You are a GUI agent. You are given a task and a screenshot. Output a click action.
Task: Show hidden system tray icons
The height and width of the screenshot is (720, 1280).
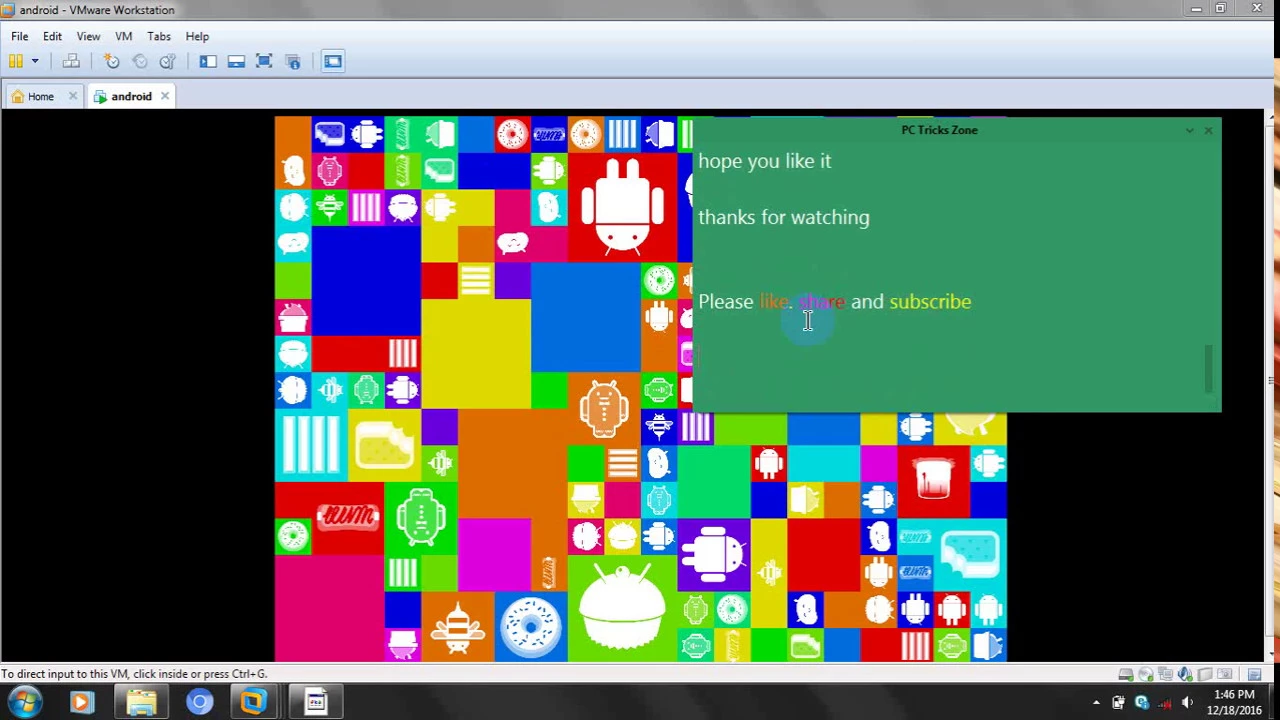click(1096, 703)
